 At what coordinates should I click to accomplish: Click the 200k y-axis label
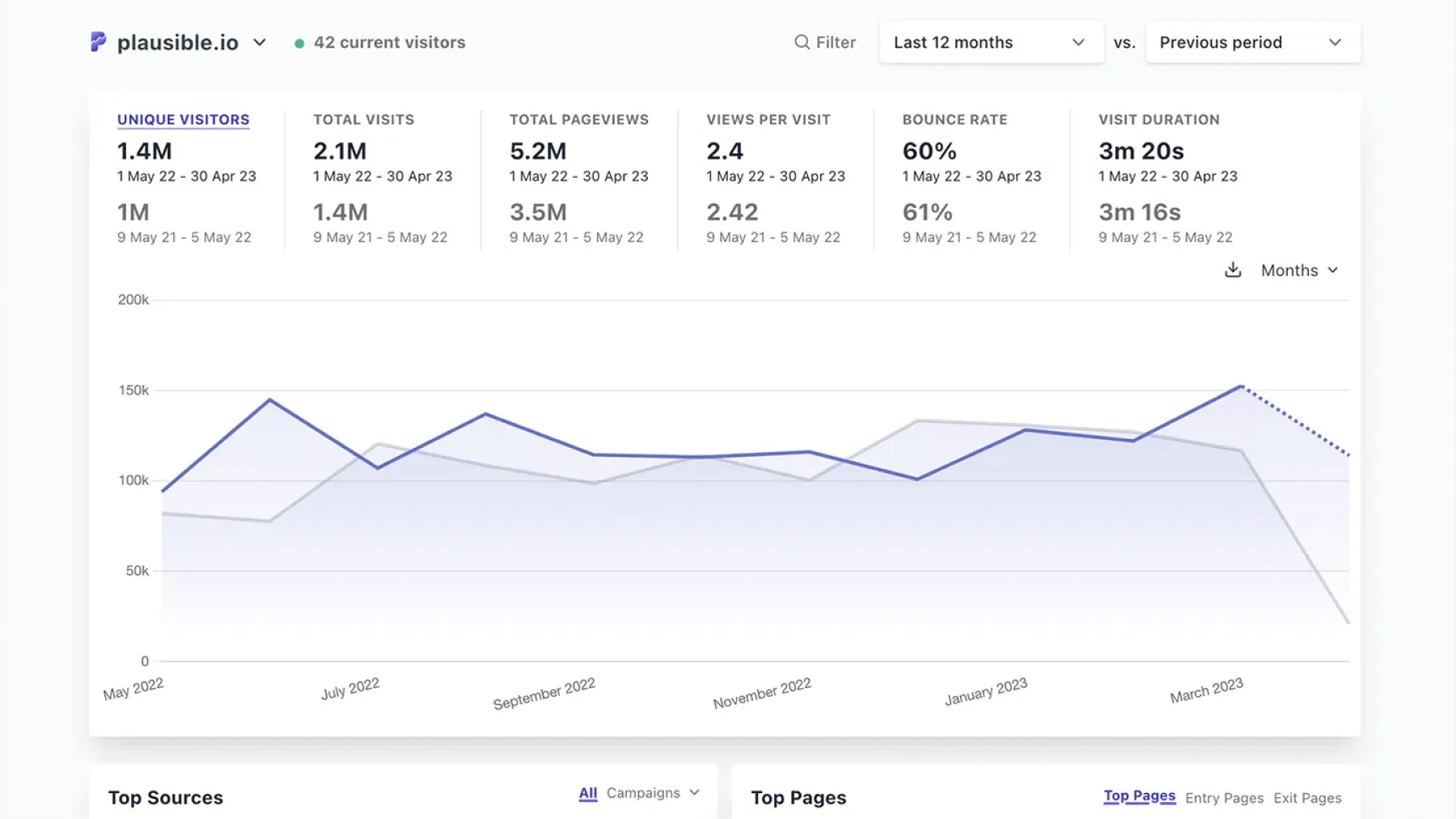133,300
